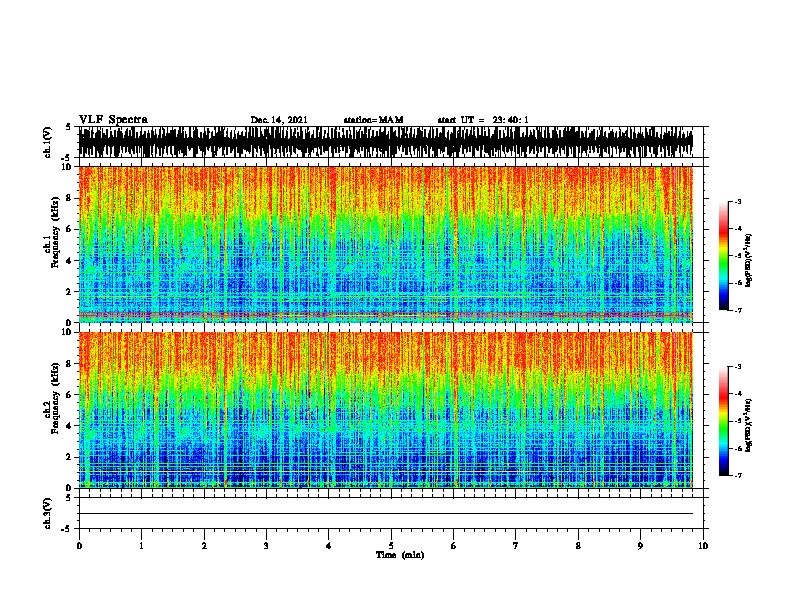Screen dimensions: 792x612
Task: Click the "4" kHz tick on ch.1 frequency axis
Action: click(70, 261)
